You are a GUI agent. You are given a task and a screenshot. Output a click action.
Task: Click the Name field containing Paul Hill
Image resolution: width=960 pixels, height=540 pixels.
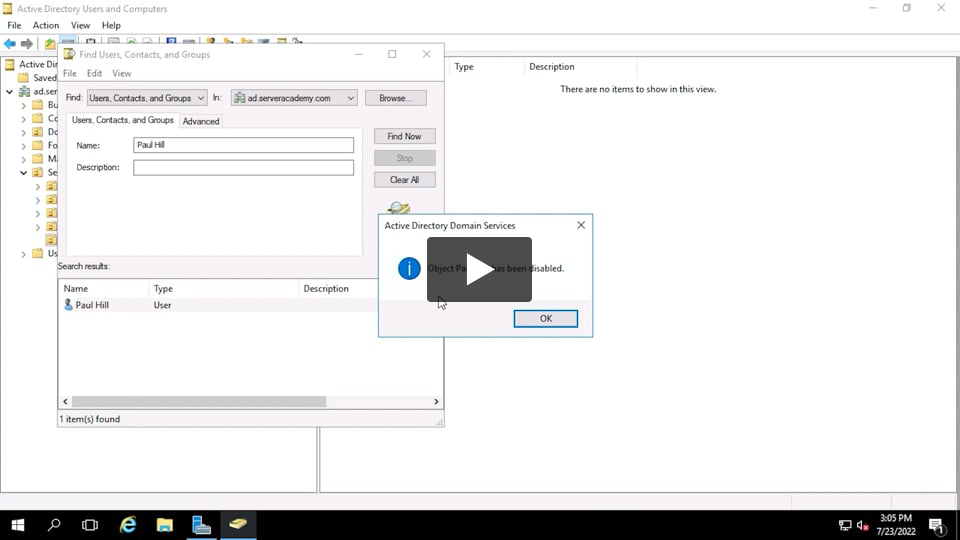243,145
